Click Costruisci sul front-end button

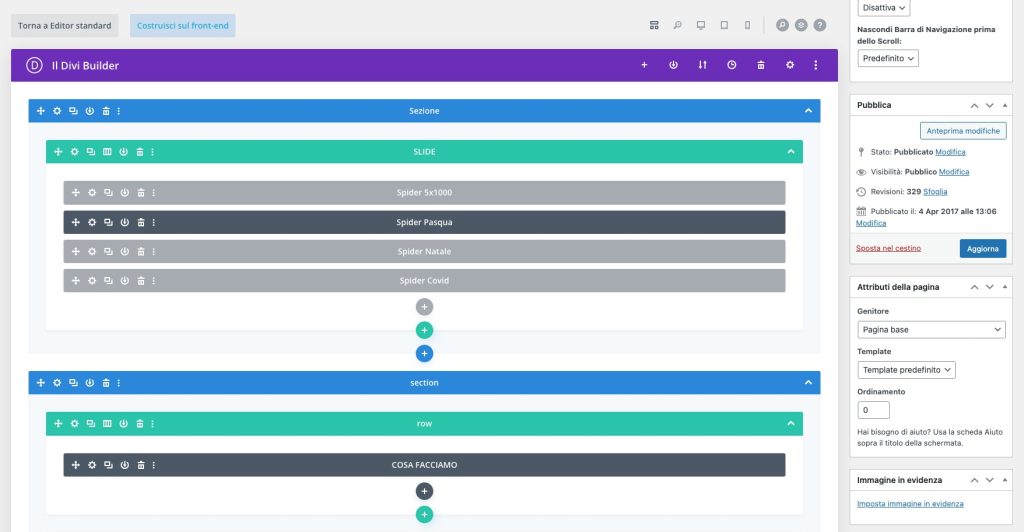[x=183, y=25]
